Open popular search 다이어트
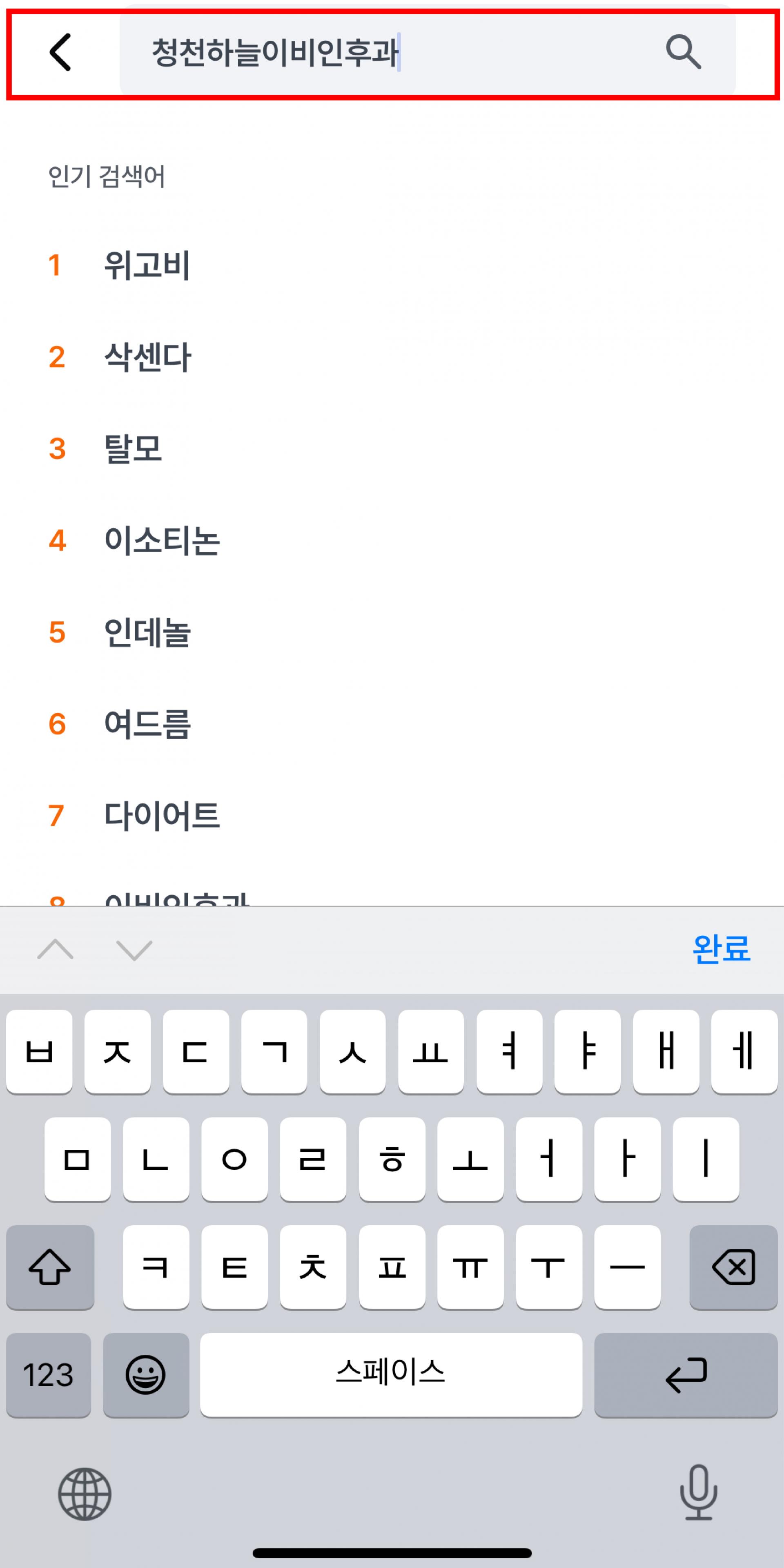The height and width of the screenshot is (1568, 784). click(162, 816)
